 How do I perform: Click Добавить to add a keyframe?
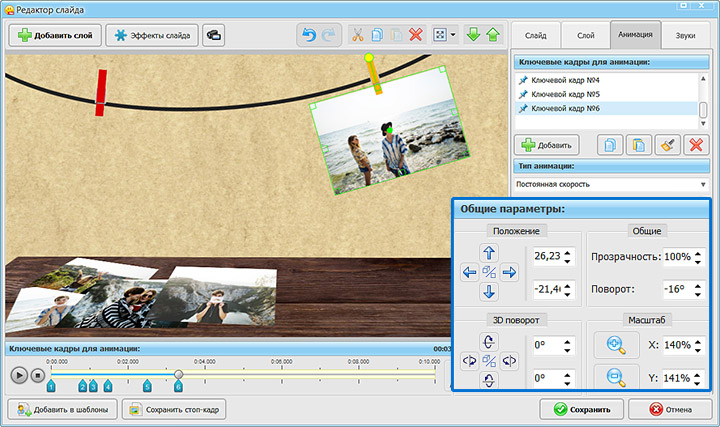click(x=546, y=145)
